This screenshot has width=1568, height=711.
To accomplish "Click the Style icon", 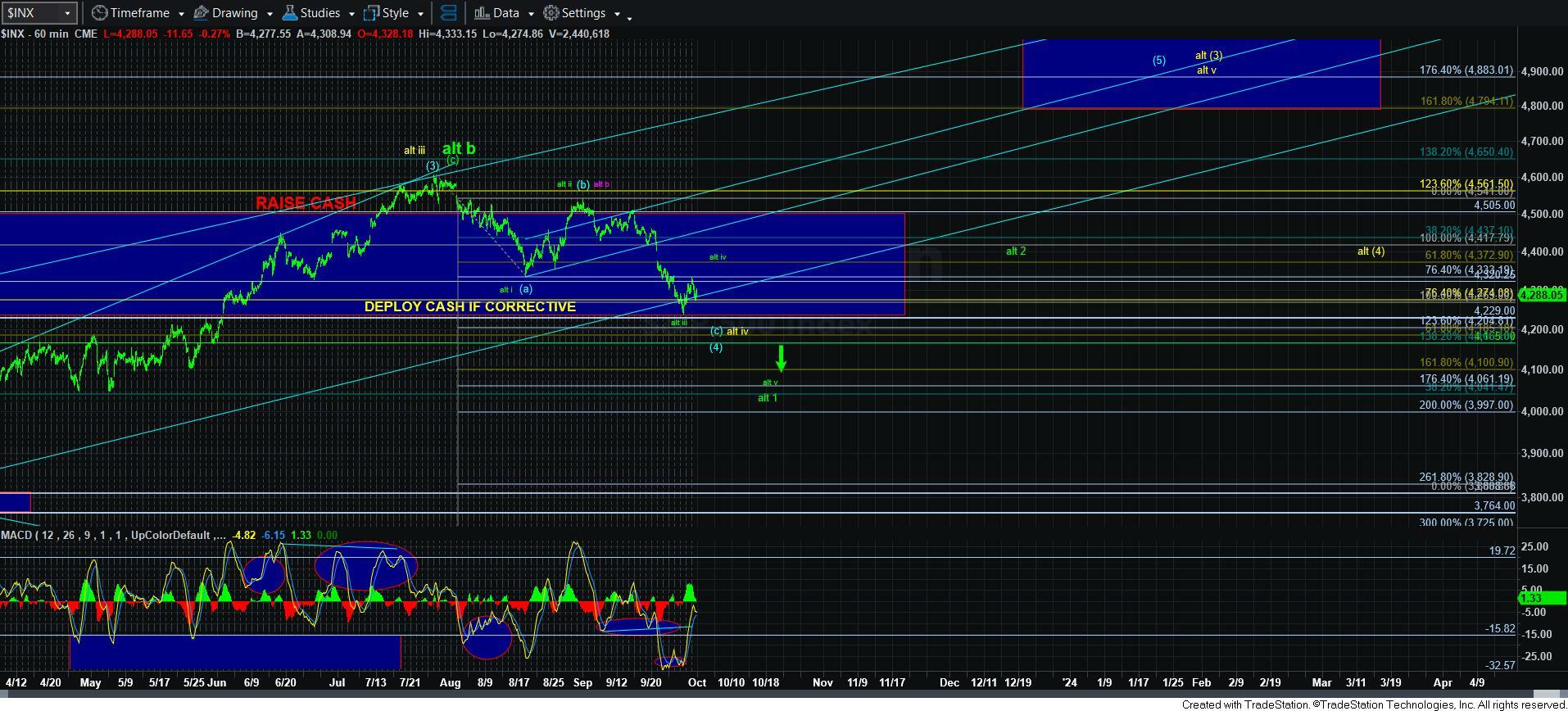I will click(371, 13).
